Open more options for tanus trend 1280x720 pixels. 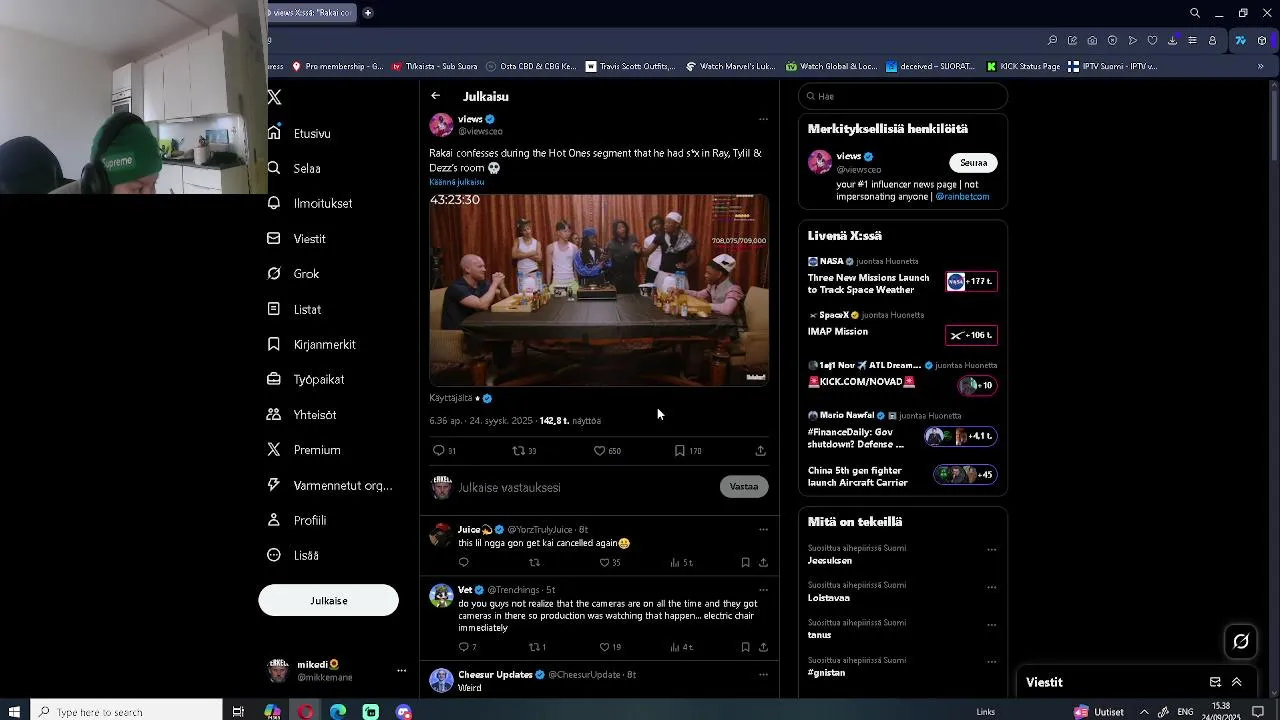(x=992, y=624)
